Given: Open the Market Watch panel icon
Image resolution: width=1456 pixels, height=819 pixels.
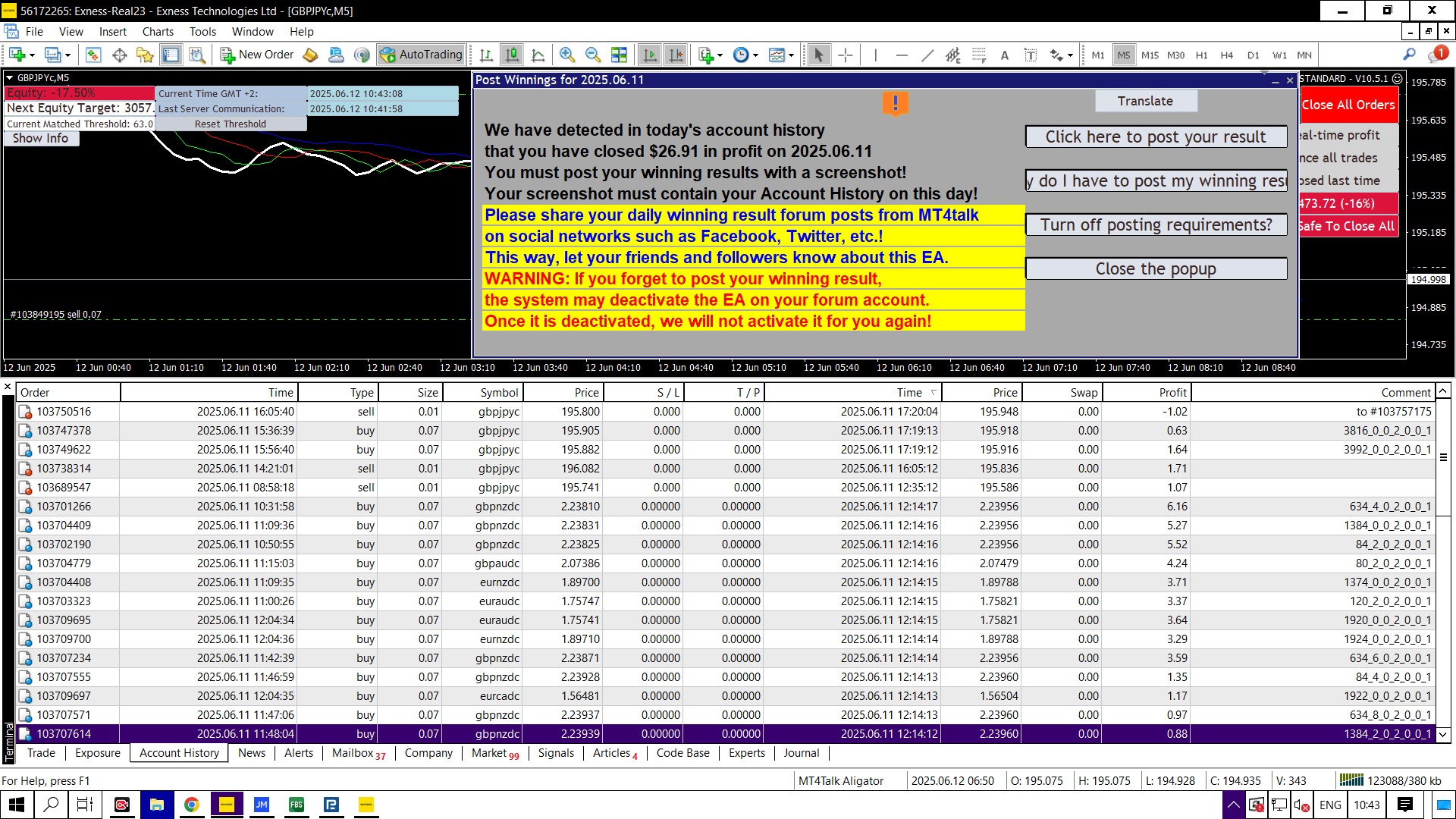Looking at the screenshot, I should click(93, 55).
